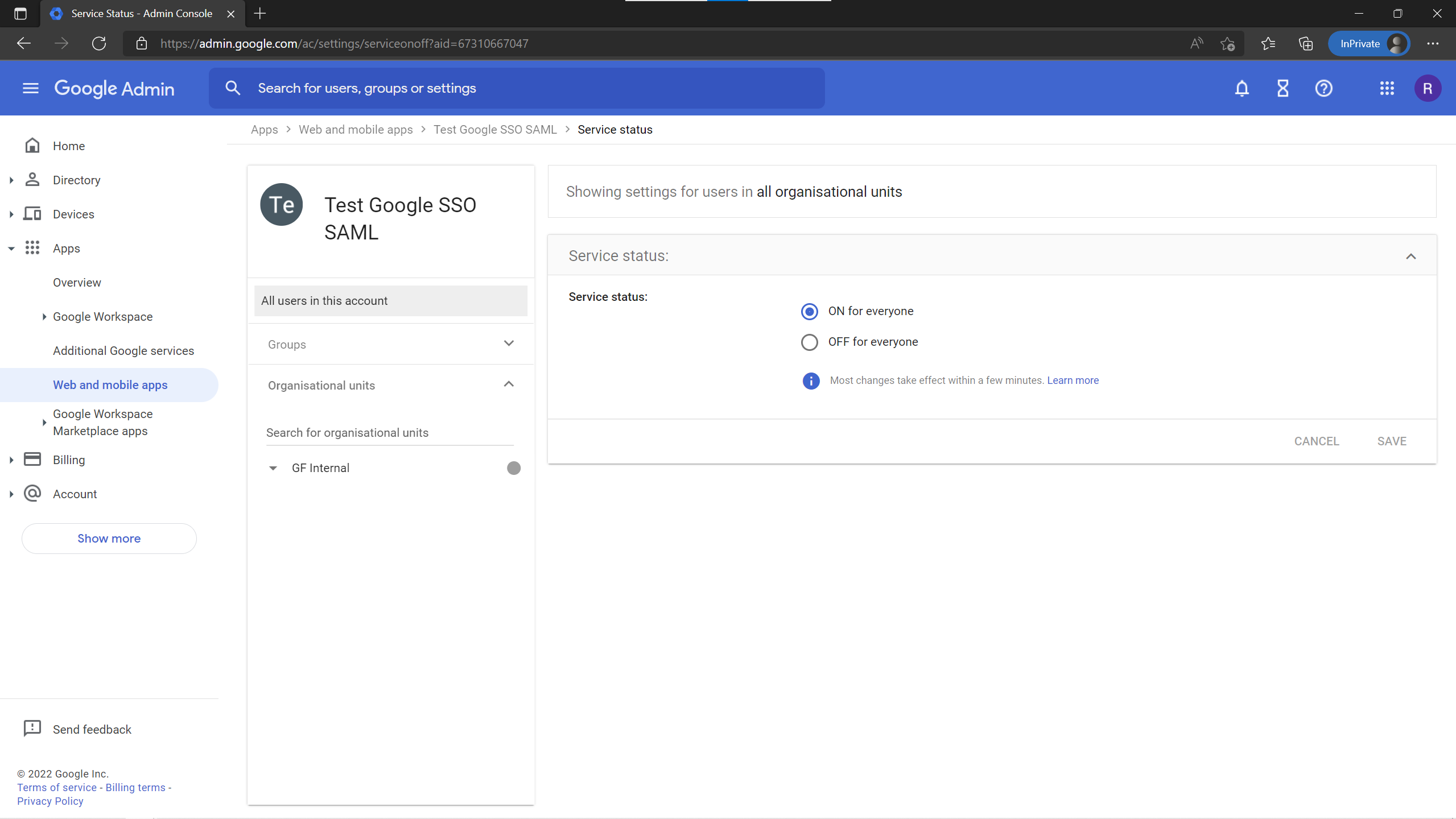Screen dimensions: 1456x819
Task: Open the tasks hourglass icon
Action: tap(1283, 88)
